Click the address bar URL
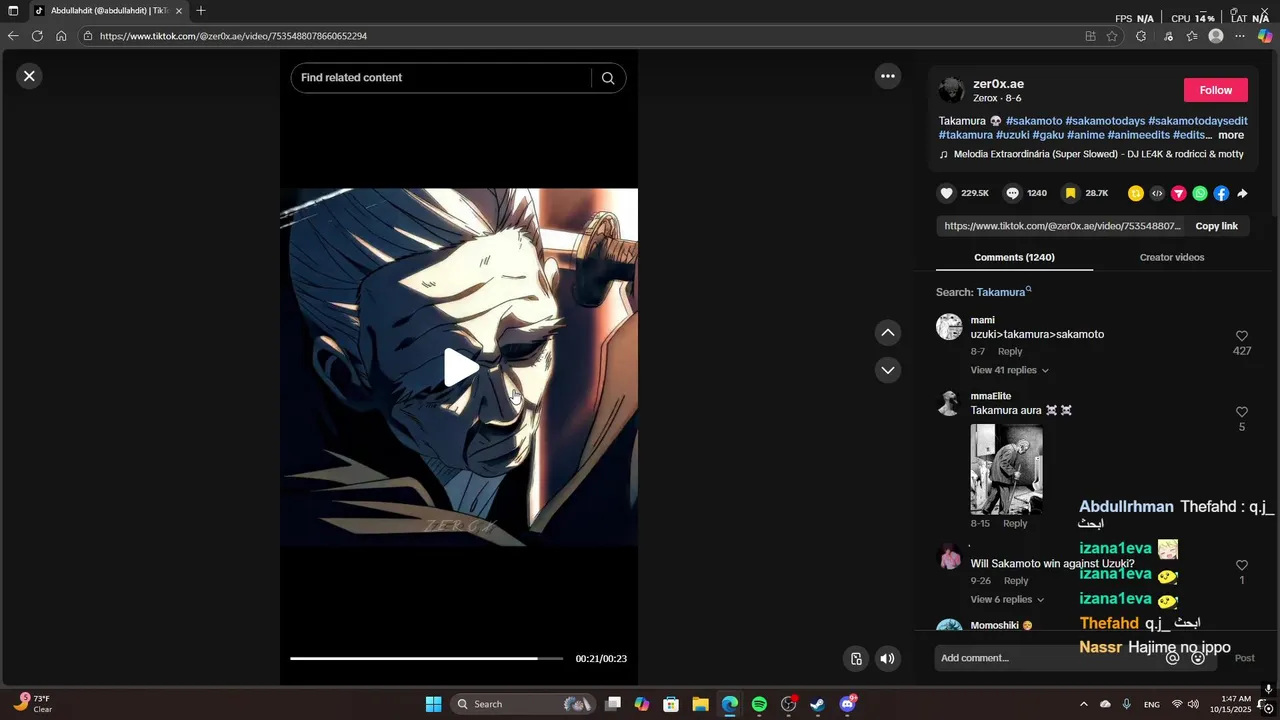The image size is (1280, 720). (x=233, y=36)
